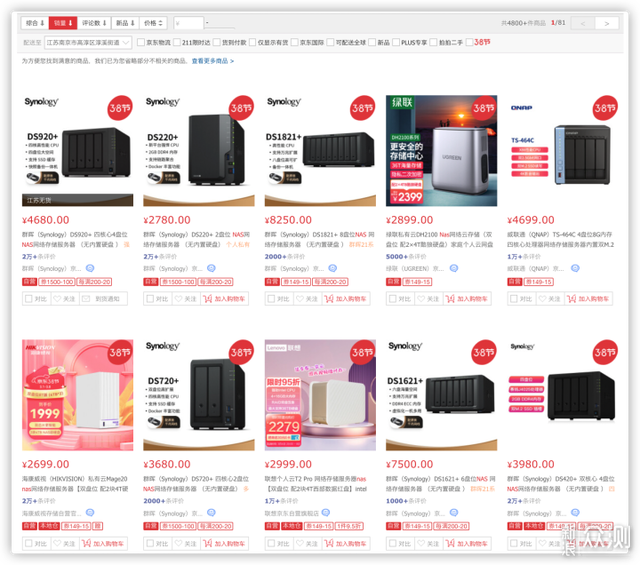Follow the Hikvision Mage20 product

64,543
